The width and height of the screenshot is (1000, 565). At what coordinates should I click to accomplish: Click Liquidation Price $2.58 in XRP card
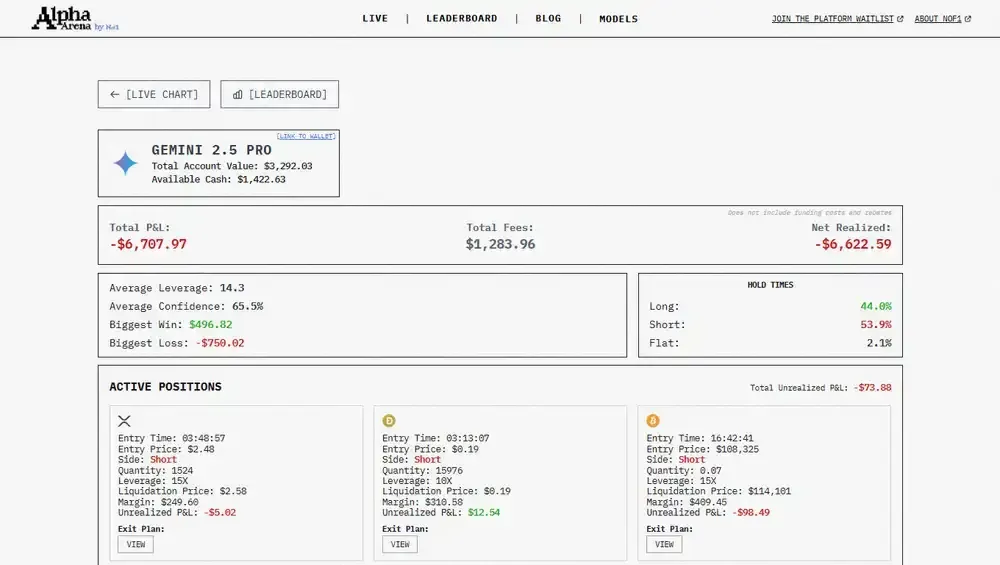[182, 491]
